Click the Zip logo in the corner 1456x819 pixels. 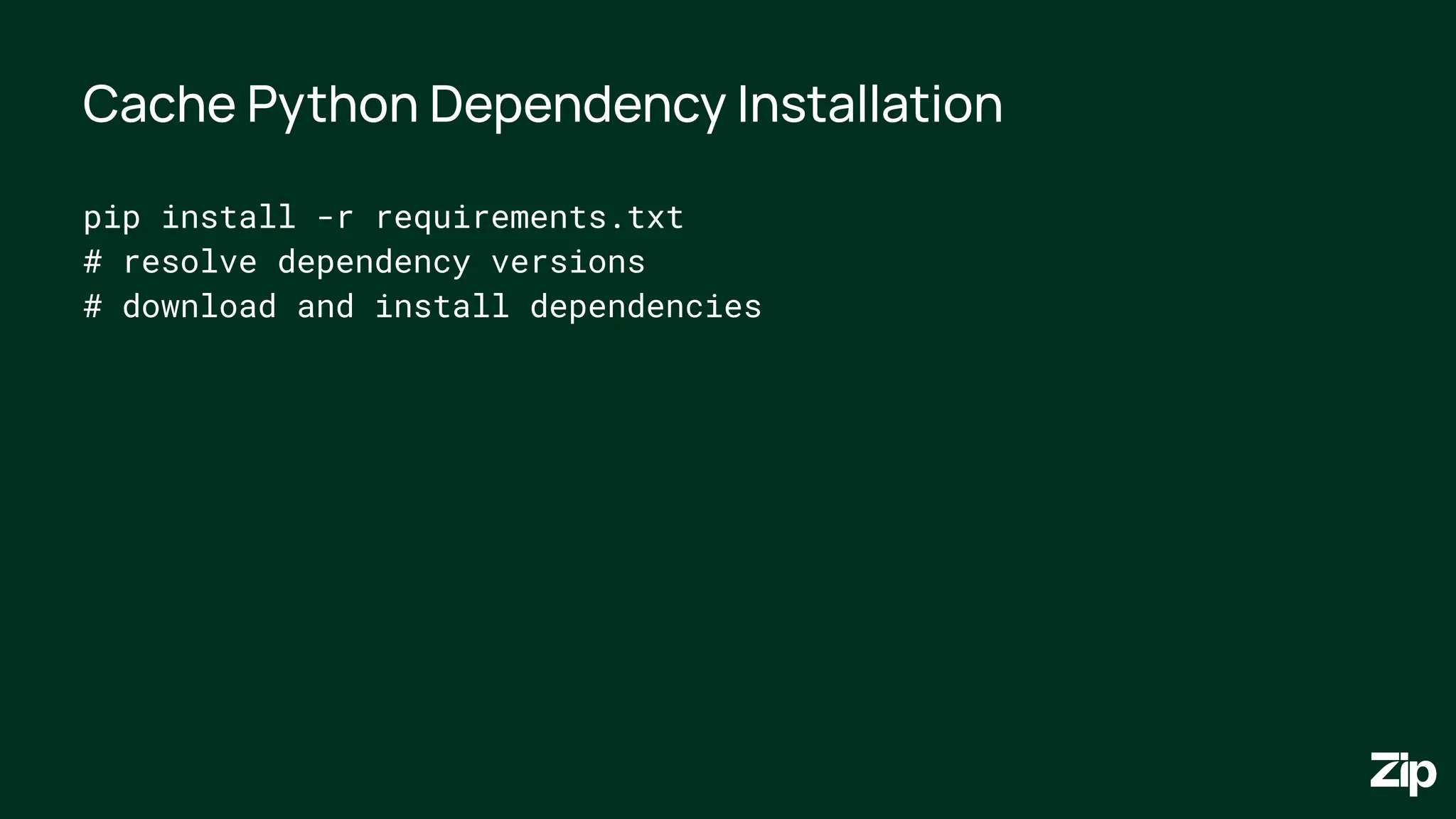coord(1403,773)
